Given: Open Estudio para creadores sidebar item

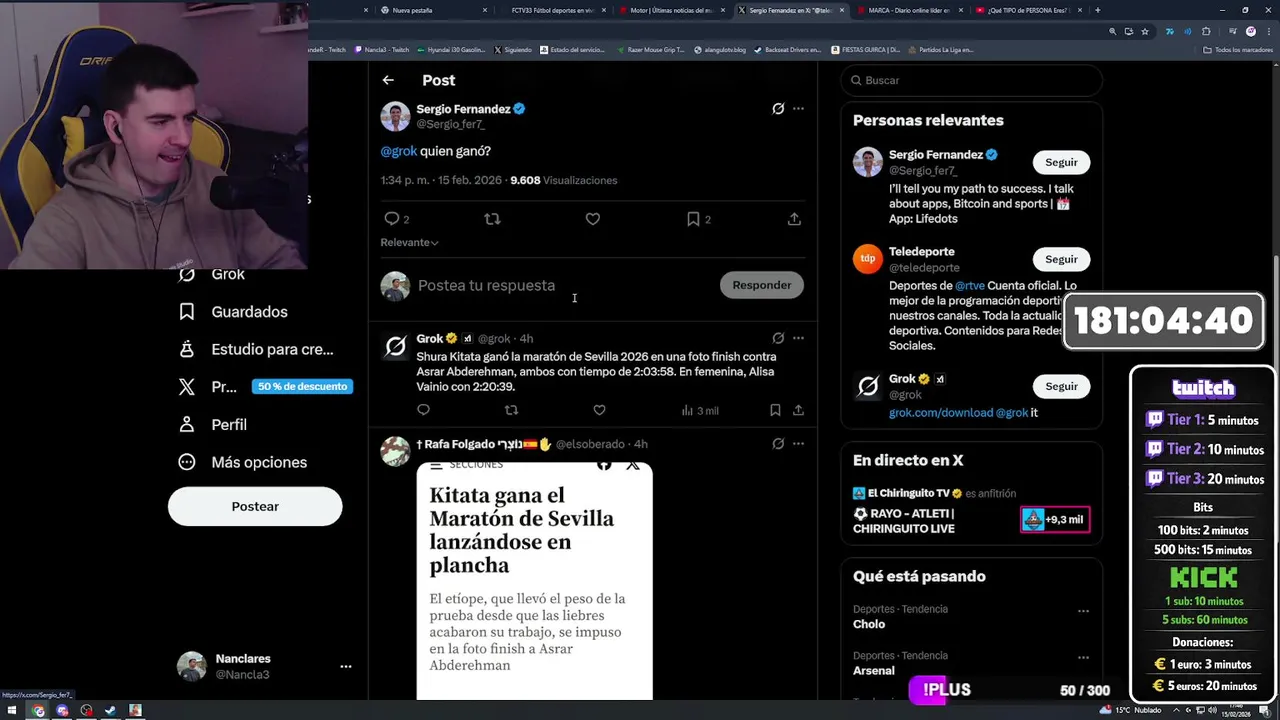Looking at the screenshot, I should coord(256,349).
